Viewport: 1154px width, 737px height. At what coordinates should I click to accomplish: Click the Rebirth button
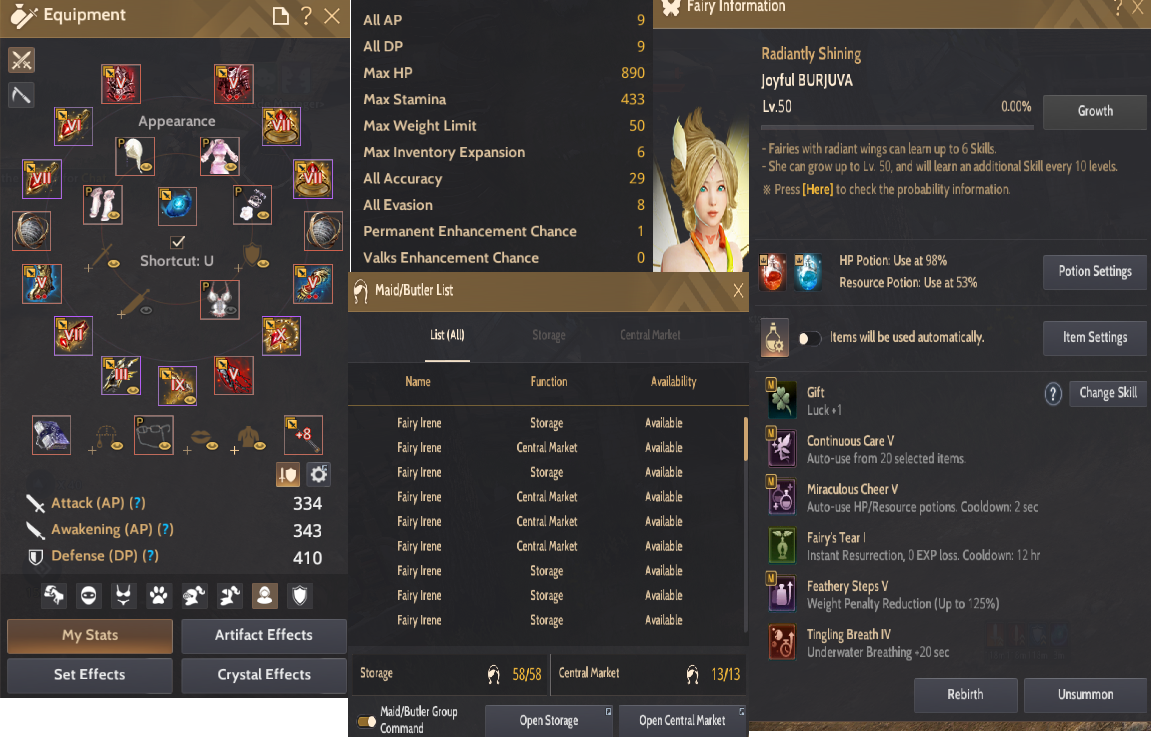click(965, 694)
